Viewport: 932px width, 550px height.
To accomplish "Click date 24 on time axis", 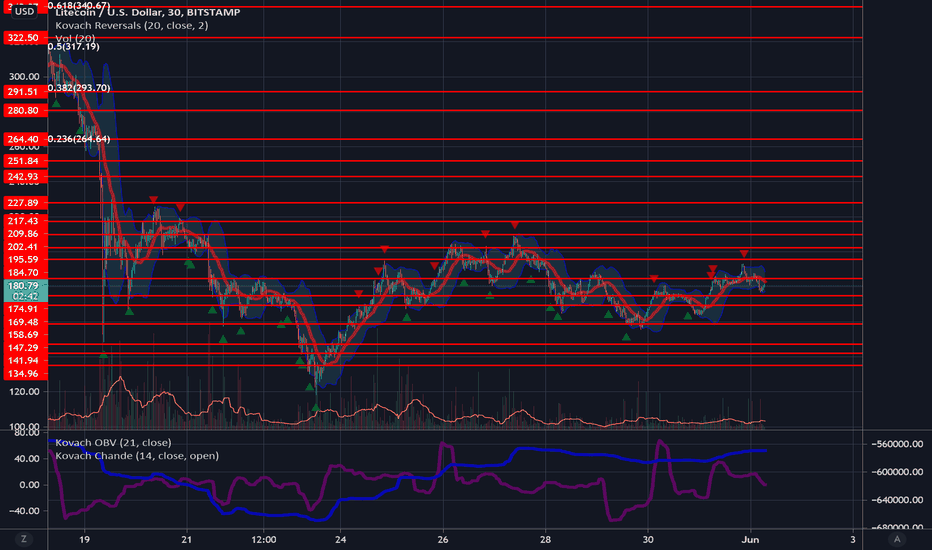I will tap(341, 539).
